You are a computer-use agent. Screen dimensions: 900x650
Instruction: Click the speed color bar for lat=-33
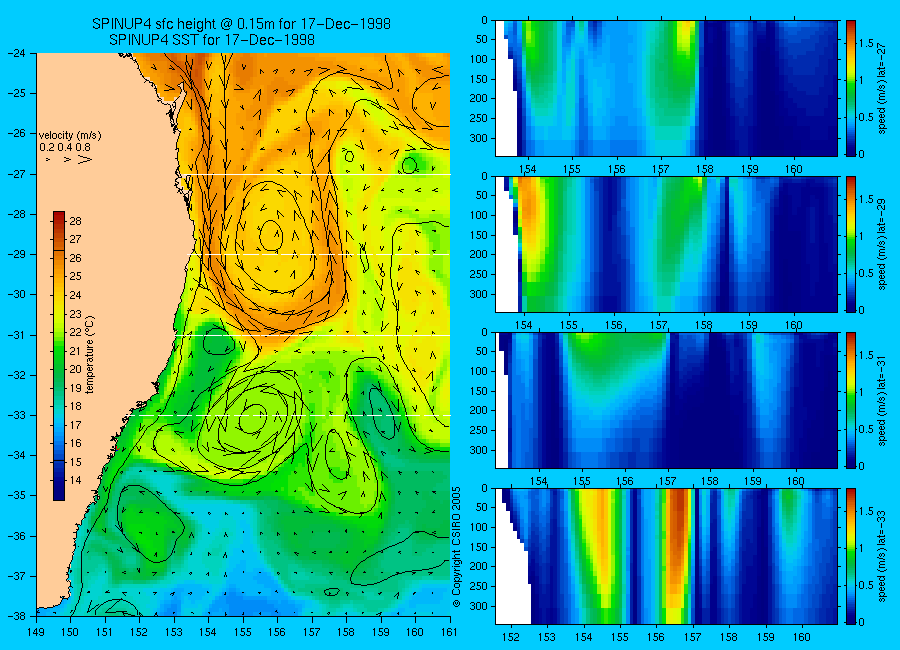pyautogui.click(x=851, y=556)
